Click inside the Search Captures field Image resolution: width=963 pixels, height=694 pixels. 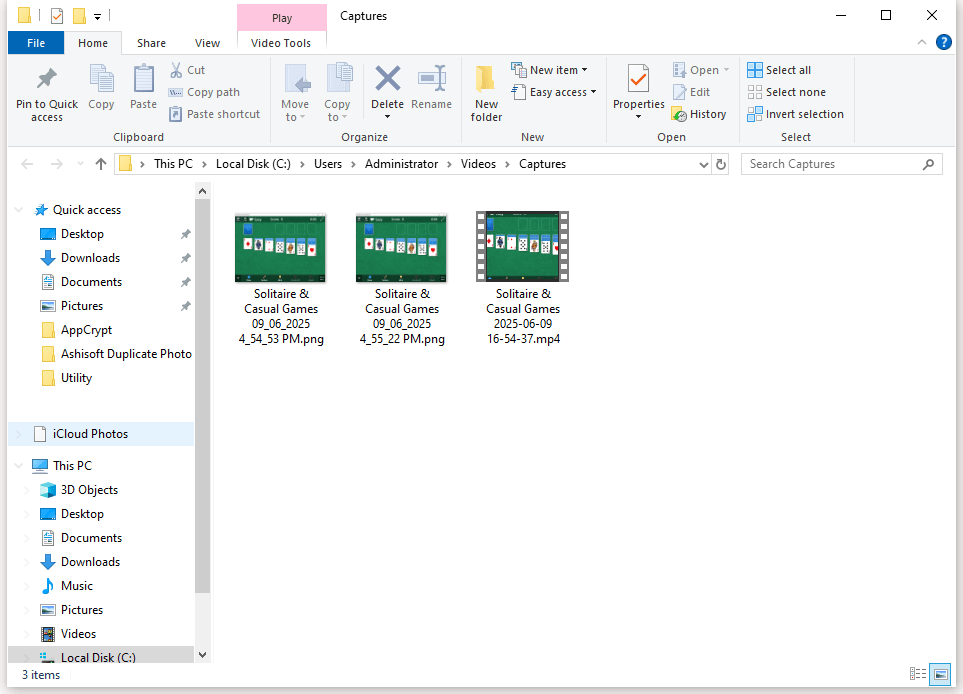click(830, 164)
